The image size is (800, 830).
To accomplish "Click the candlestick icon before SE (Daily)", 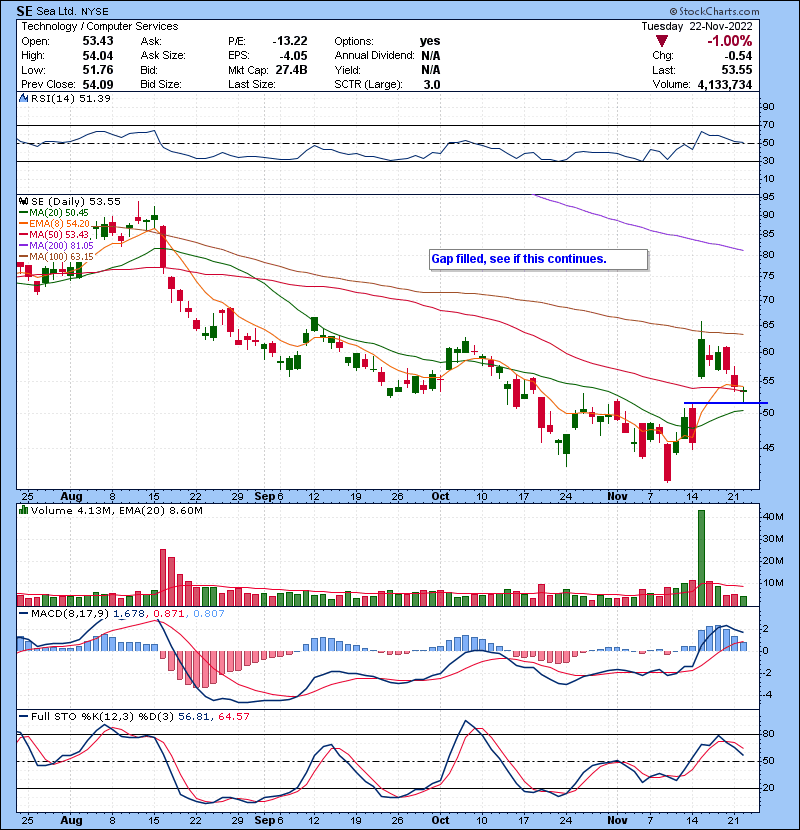I will tap(23, 201).
